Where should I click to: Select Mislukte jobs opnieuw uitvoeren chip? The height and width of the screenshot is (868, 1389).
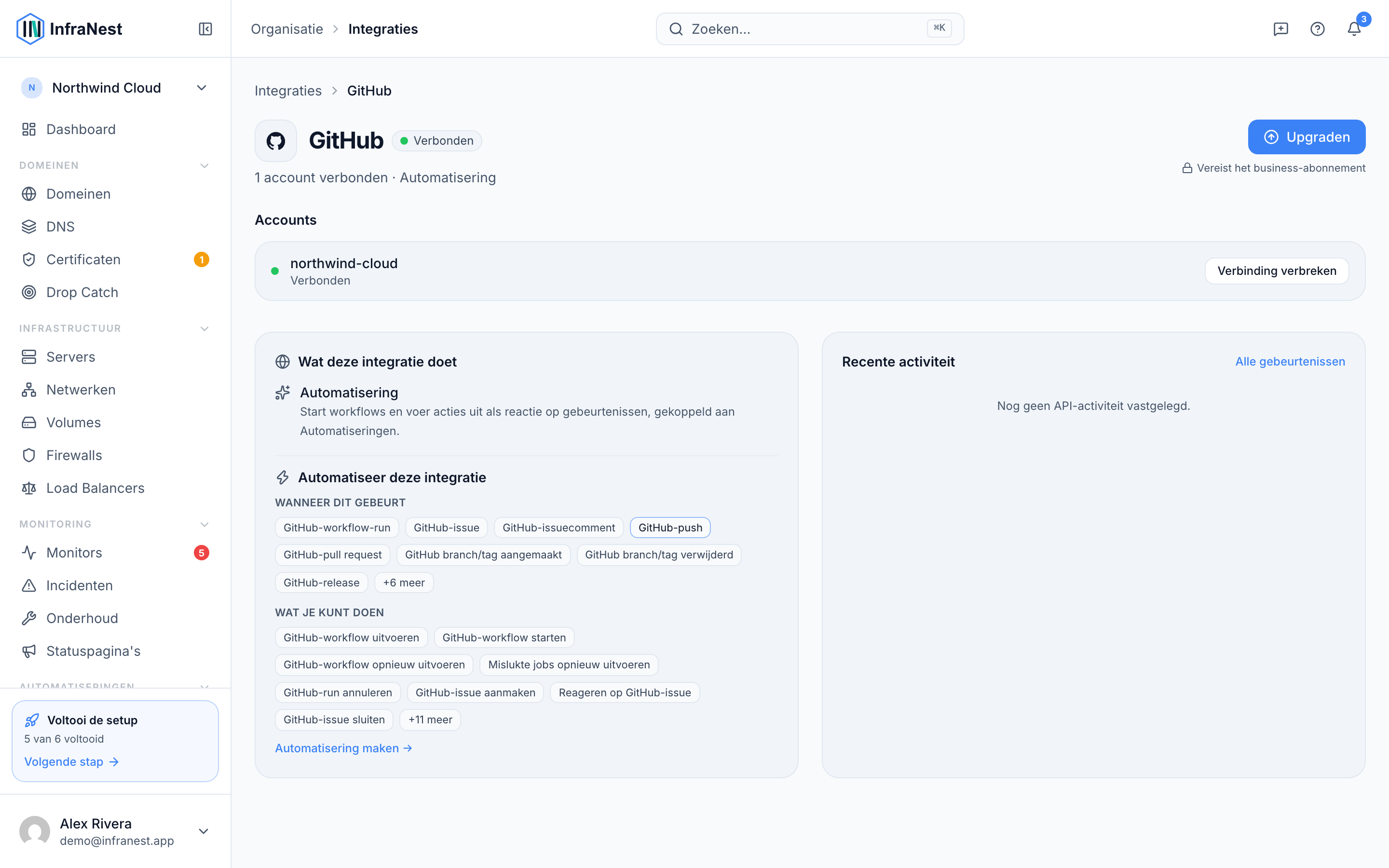pos(569,665)
